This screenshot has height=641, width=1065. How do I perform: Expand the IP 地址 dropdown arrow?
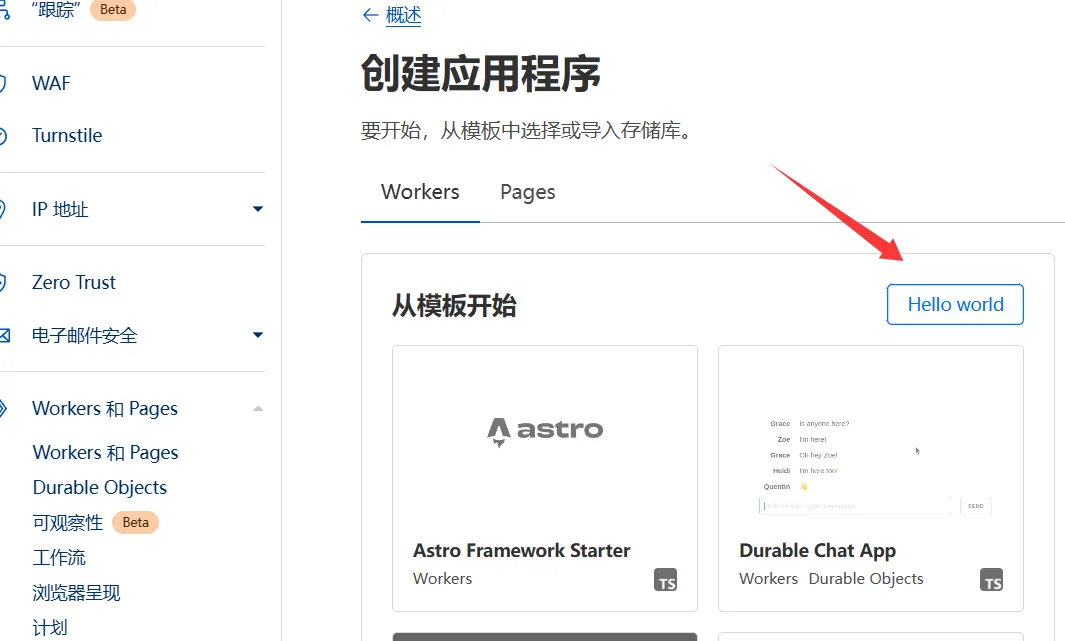click(258, 209)
